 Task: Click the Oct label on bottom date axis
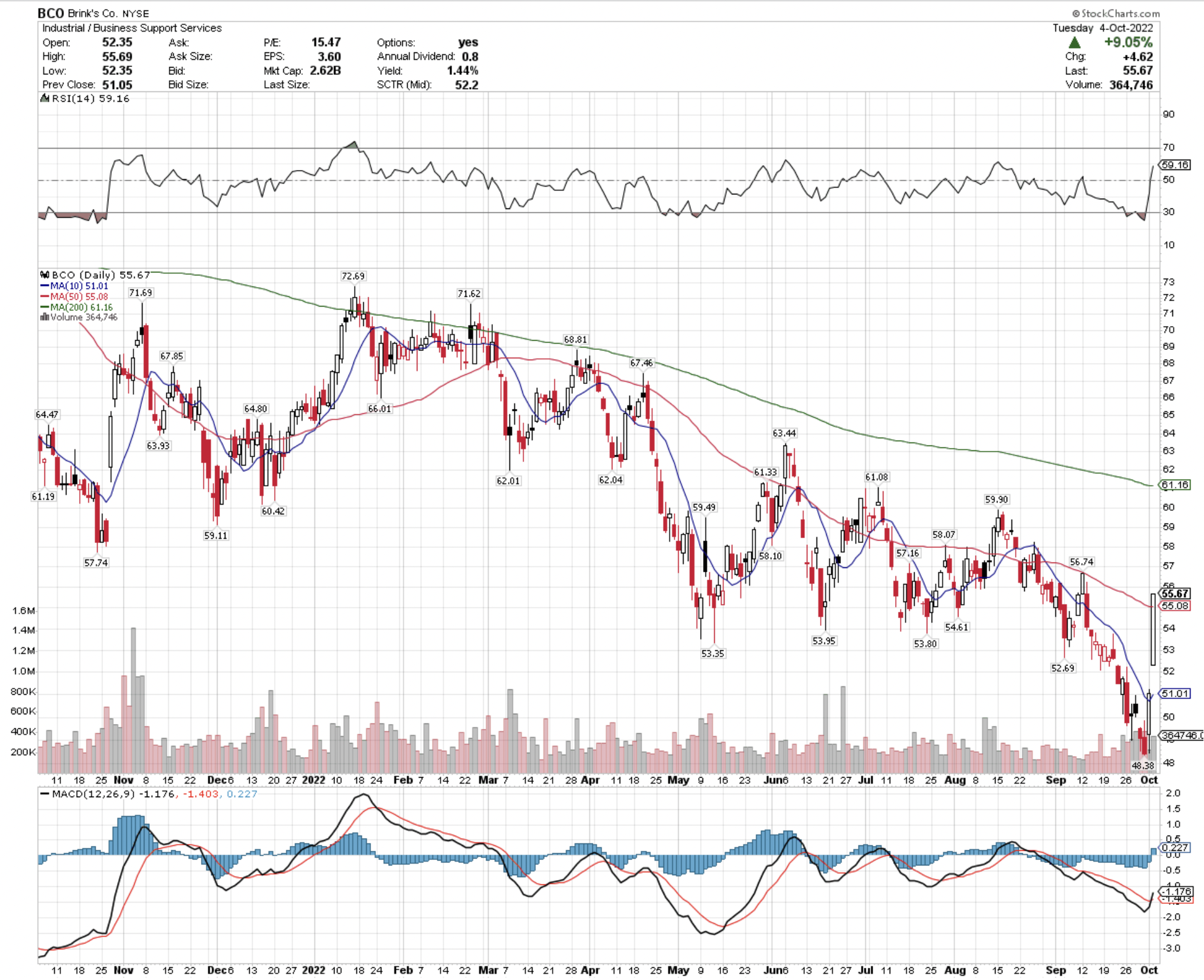click(x=1149, y=970)
